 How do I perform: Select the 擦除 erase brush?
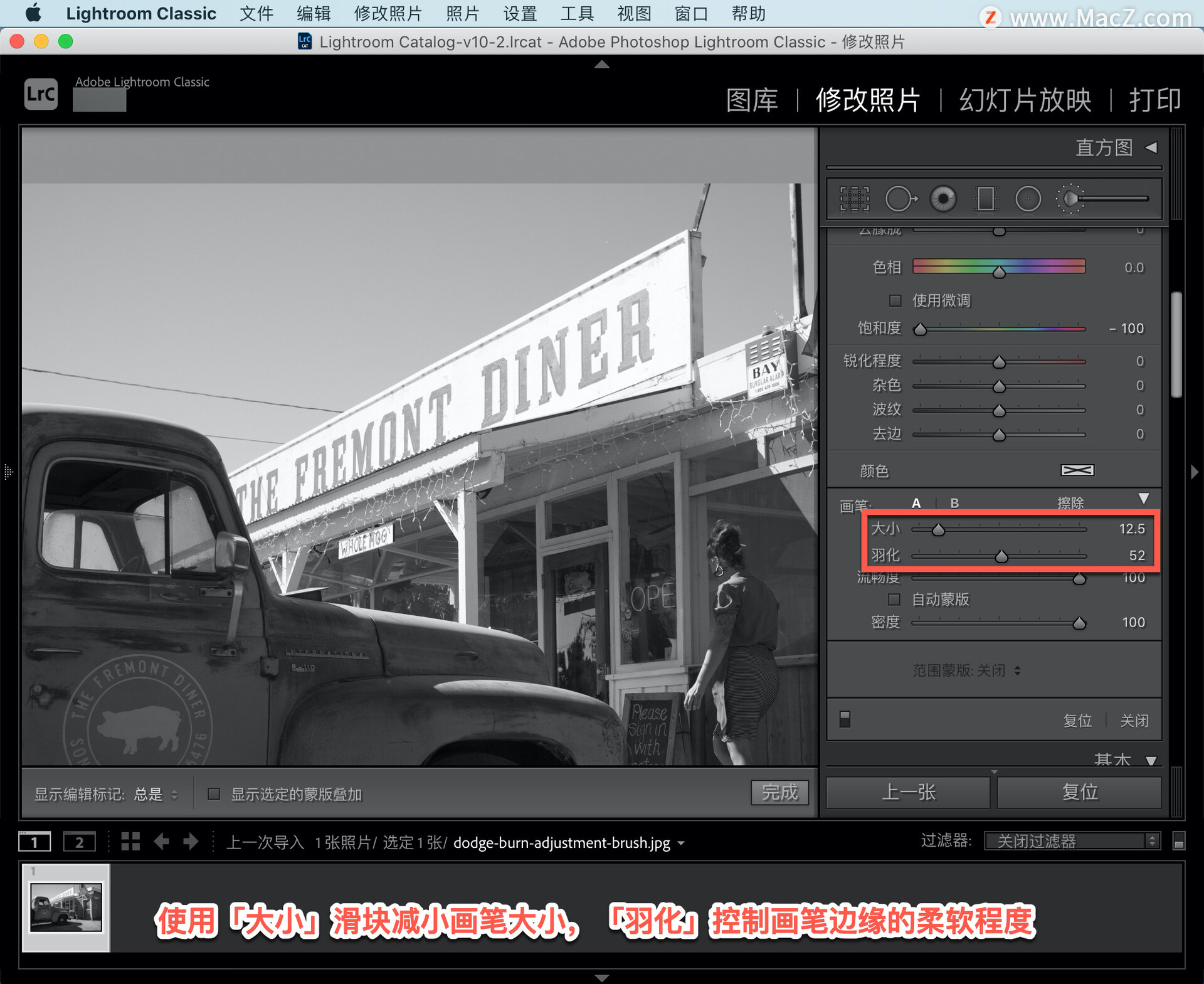1070,503
